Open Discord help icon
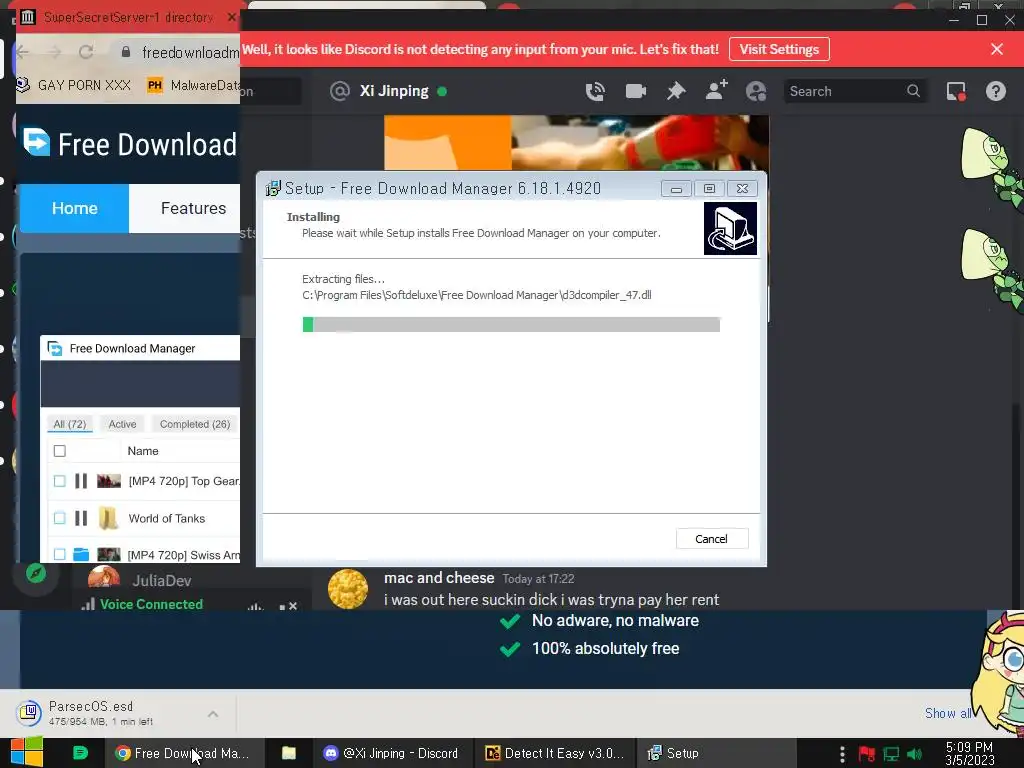 pos(996,91)
